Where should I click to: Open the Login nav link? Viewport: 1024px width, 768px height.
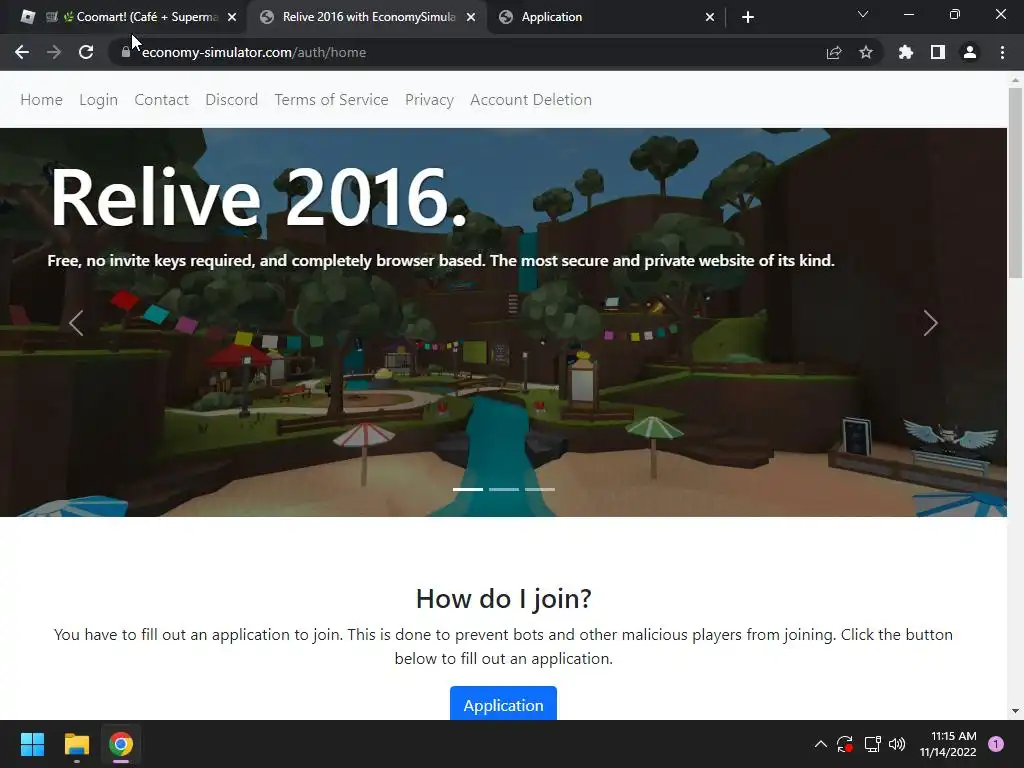point(99,100)
